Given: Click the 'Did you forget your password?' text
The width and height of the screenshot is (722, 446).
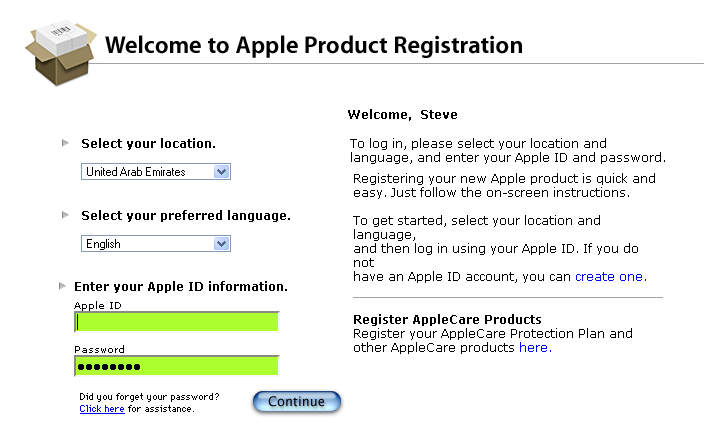Looking at the screenshot, I should click(149, 397).
